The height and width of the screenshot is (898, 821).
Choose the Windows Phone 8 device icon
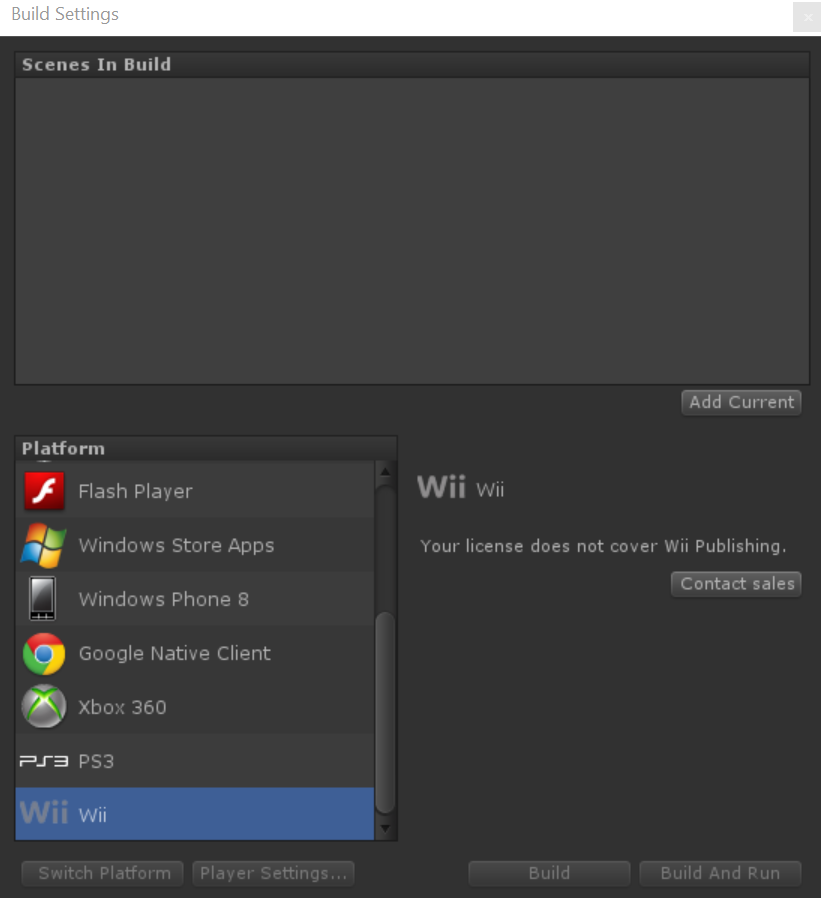click(x=43, y=598)
